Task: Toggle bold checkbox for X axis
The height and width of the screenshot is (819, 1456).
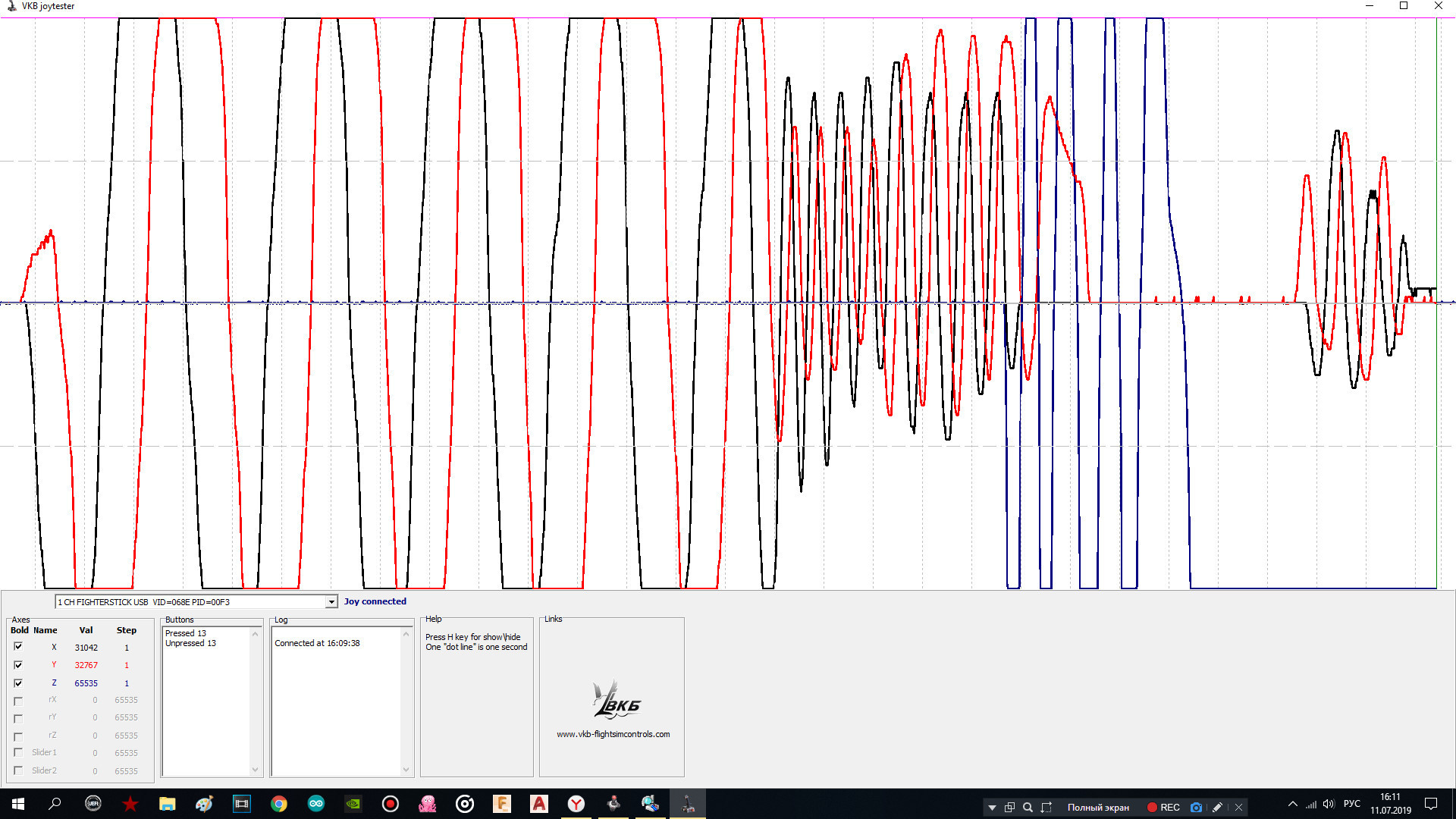Action: click(x=18, y=647)
